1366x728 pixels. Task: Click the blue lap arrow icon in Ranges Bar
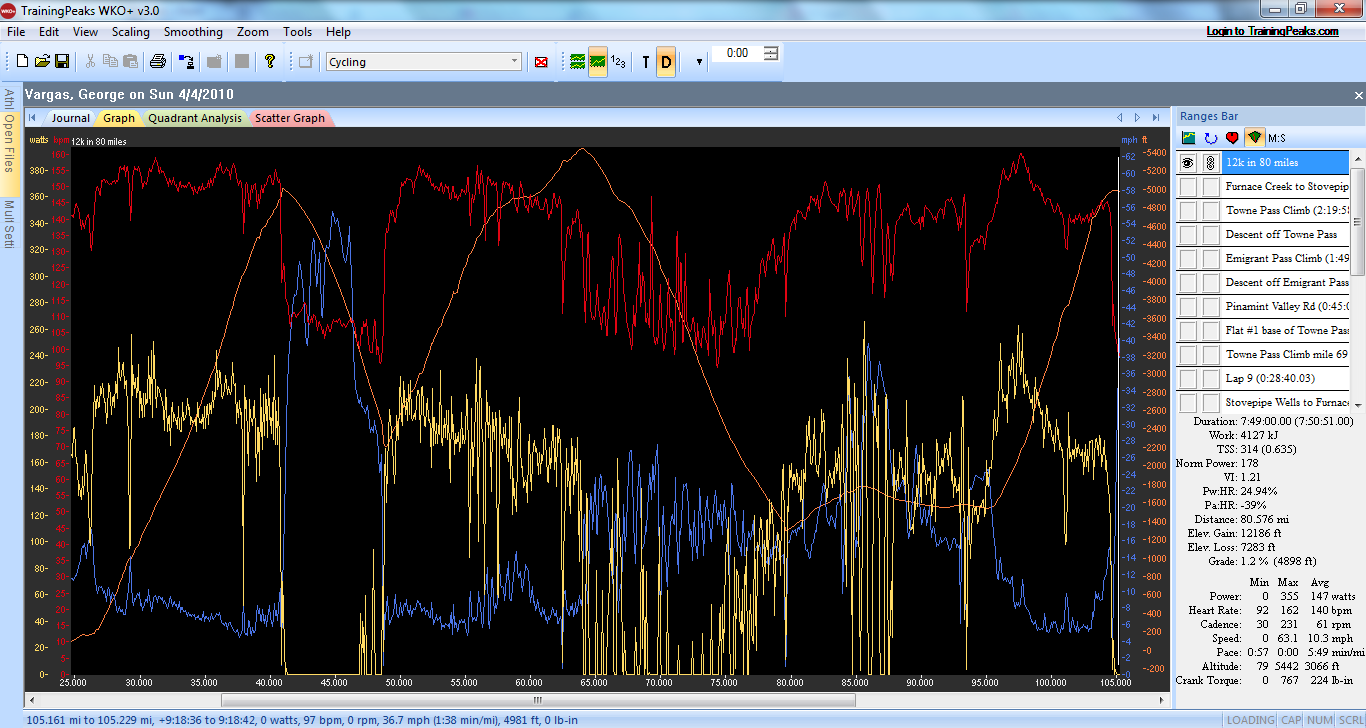pos(1211,138)
